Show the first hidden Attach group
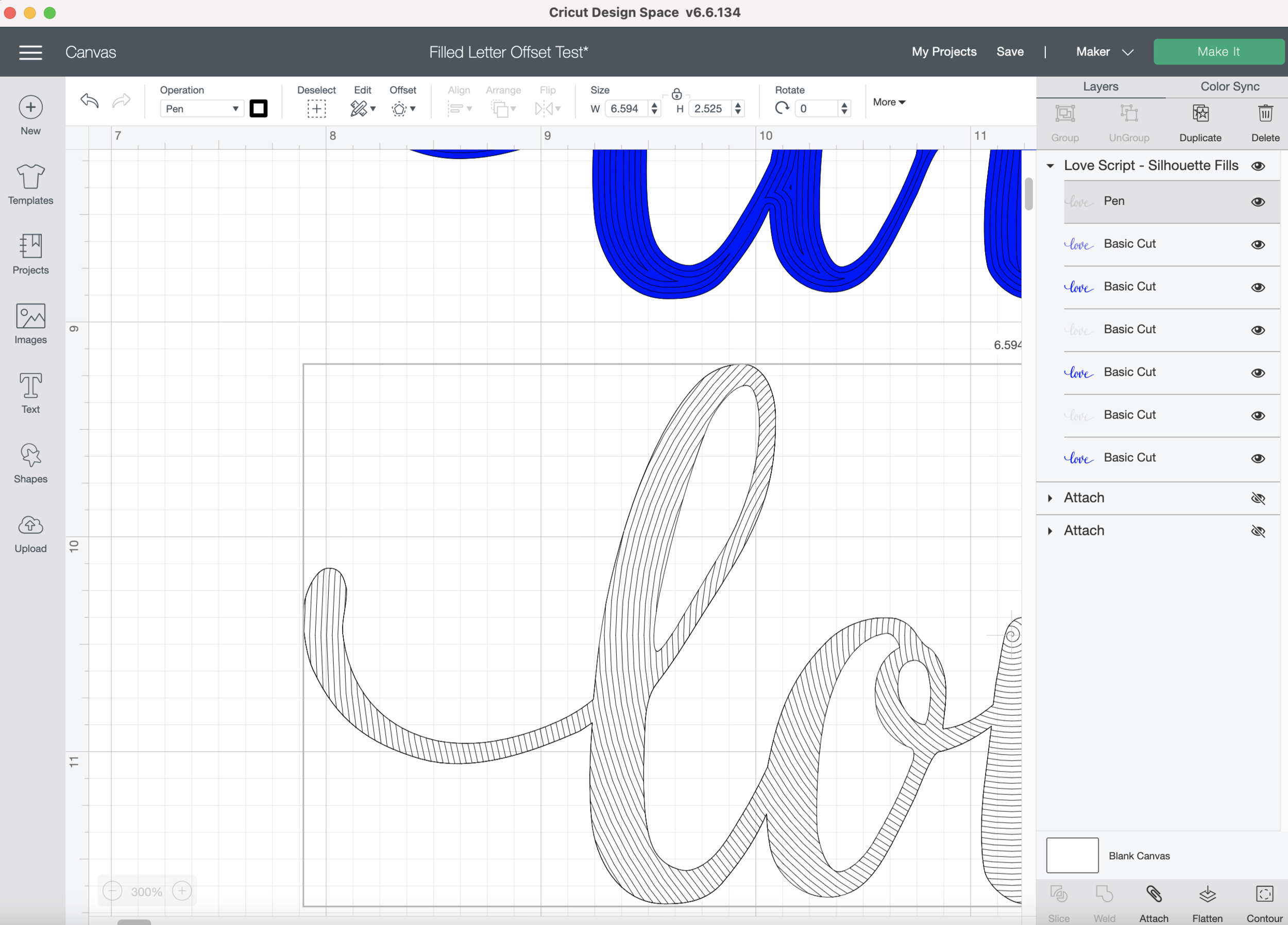1288x925 pixels. click(x=1258, y=499)
